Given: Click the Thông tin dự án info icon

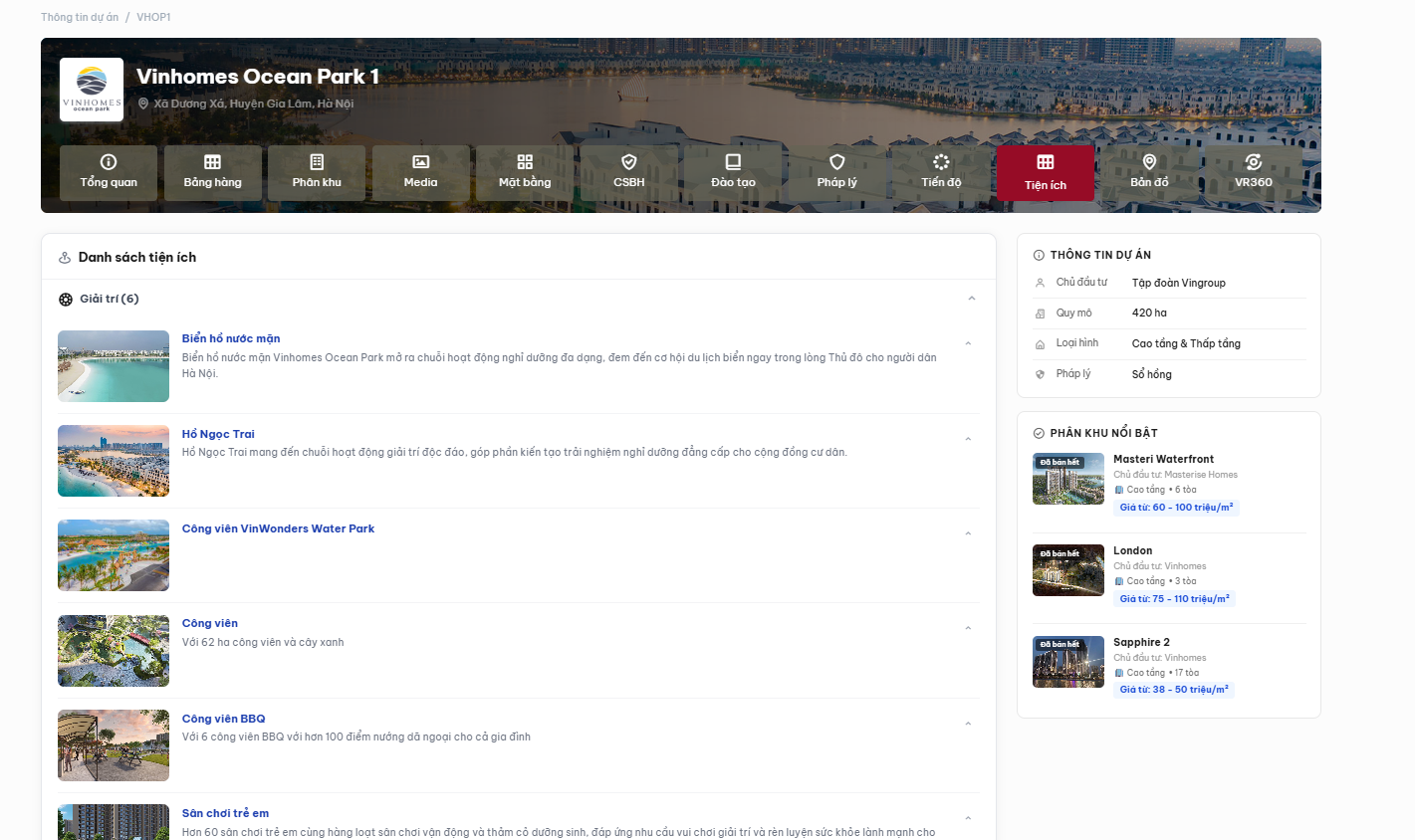Looking at the screenshot, I should click(1039, 256).
